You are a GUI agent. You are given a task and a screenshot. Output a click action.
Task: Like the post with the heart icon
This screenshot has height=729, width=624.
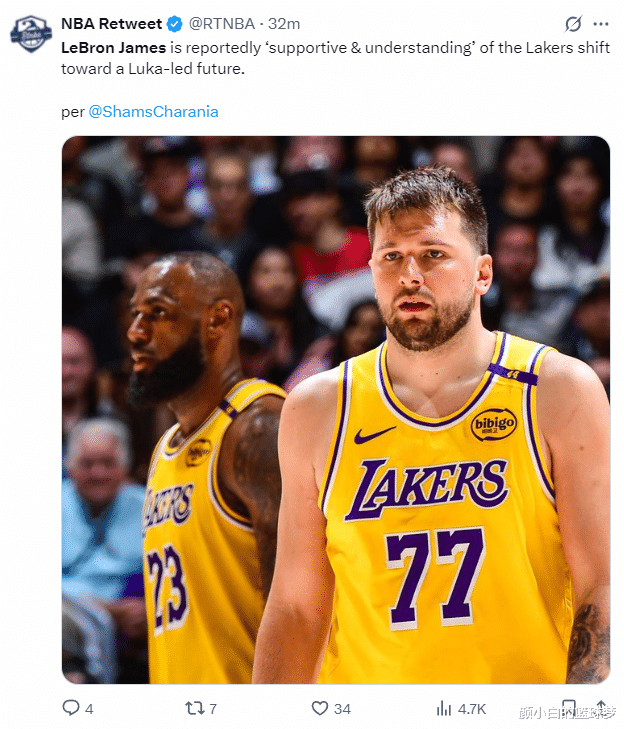(x=319, y=708)
